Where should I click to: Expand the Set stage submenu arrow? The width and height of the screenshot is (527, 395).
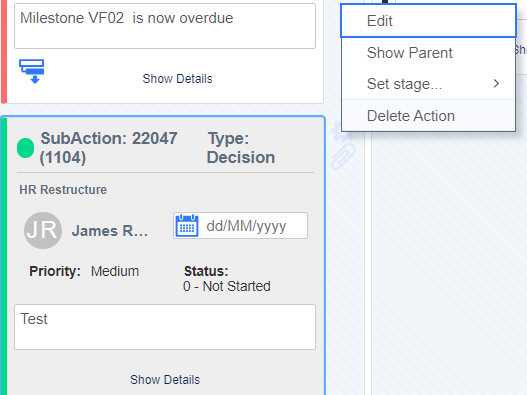[496, 83]
